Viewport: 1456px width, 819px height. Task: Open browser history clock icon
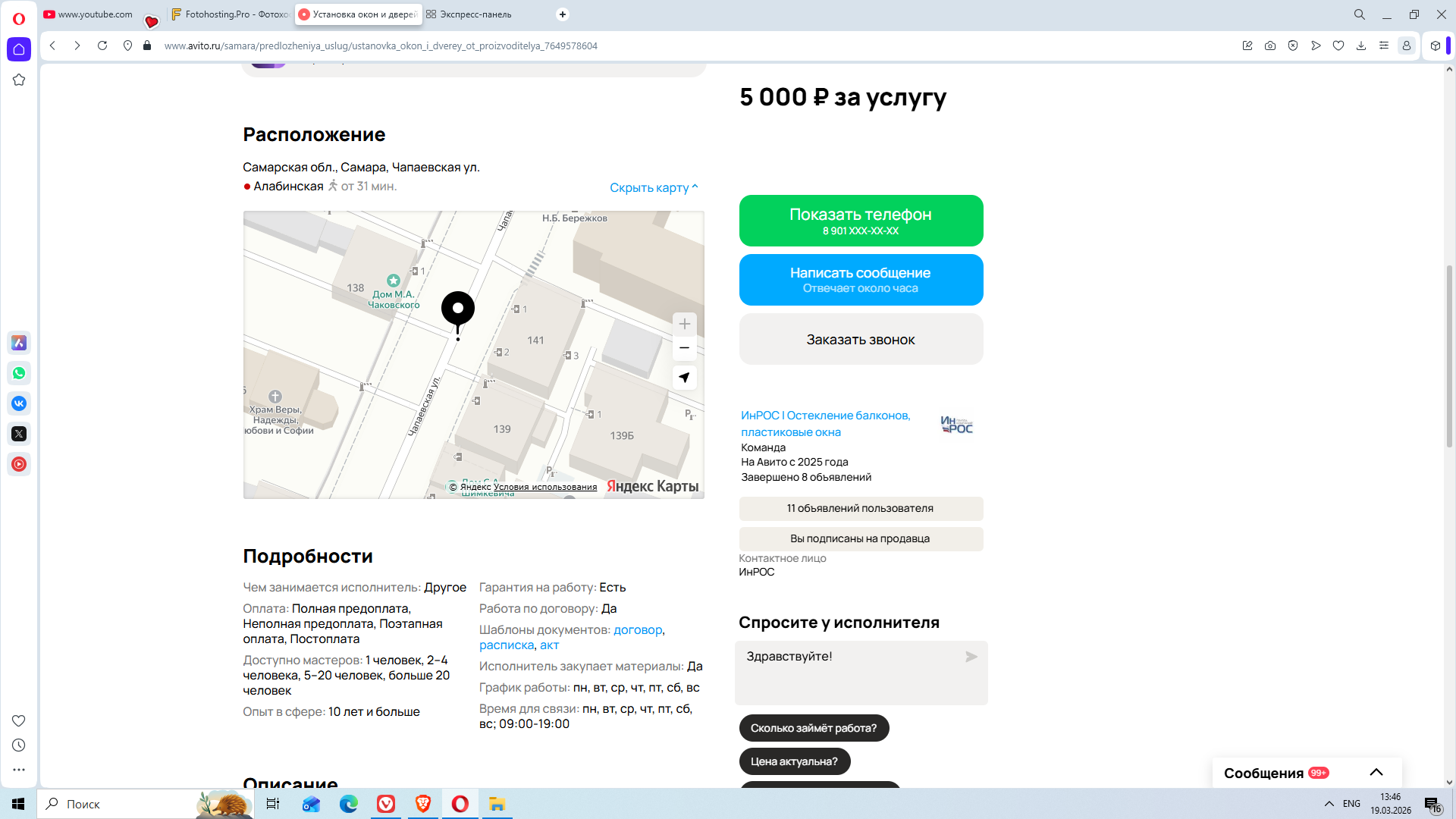[19, 745]
